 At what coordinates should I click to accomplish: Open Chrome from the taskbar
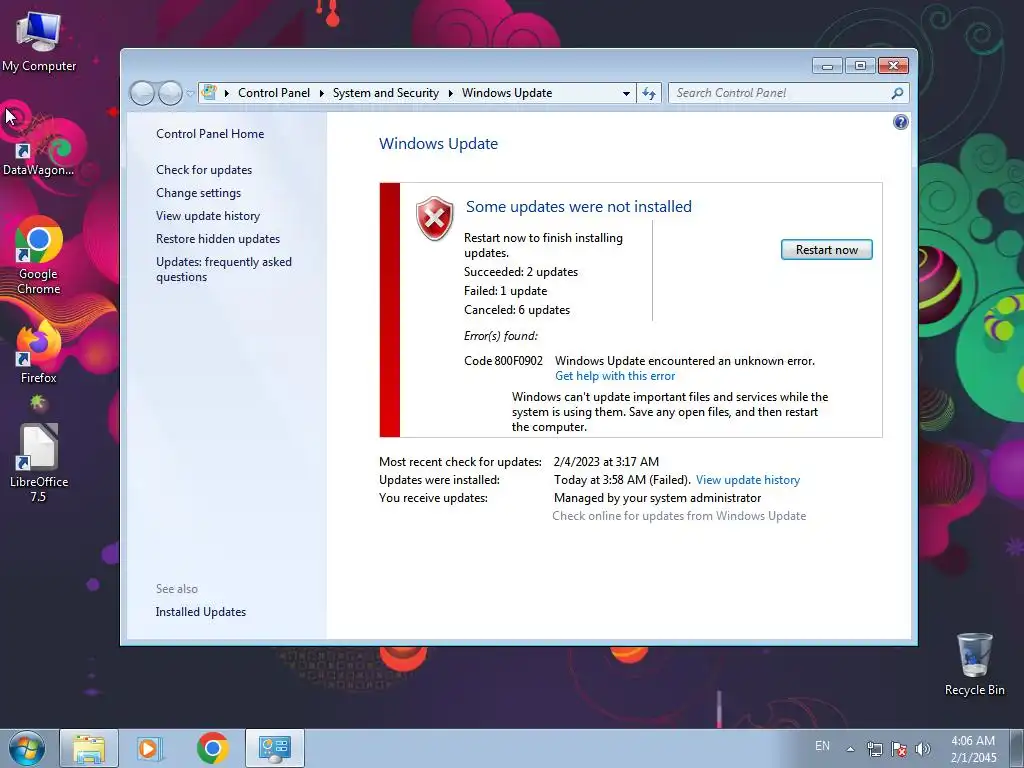tap(212, 748)
